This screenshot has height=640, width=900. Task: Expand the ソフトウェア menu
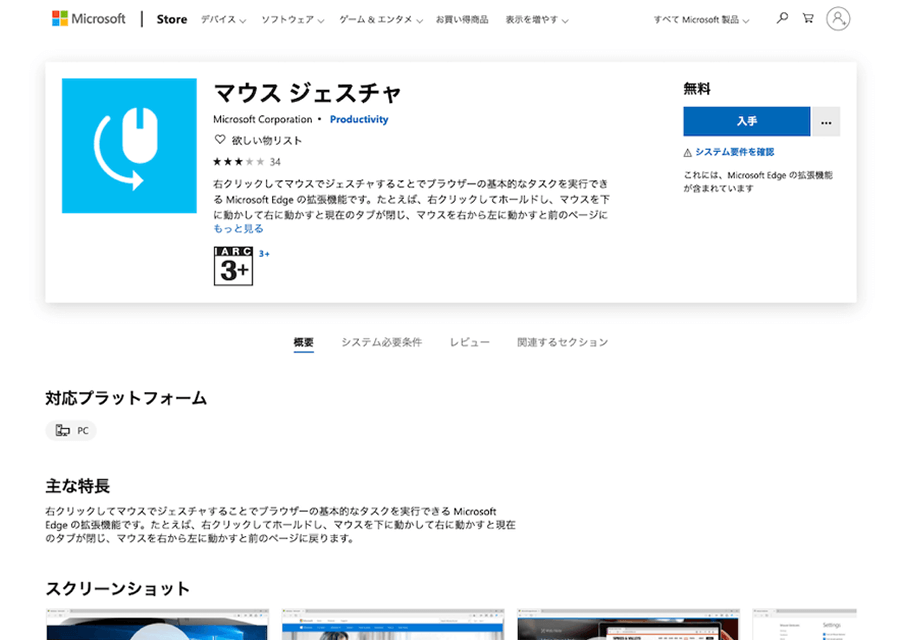coord(293,20)
